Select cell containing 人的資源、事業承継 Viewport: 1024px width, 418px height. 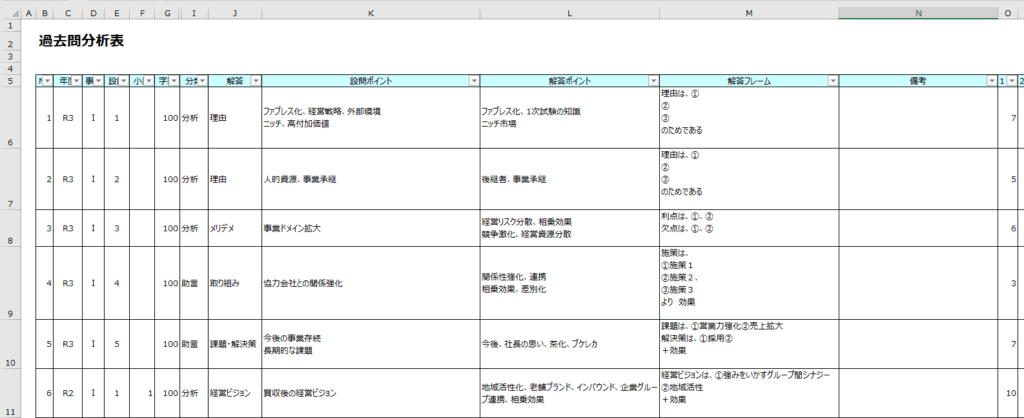click(371, 179)
